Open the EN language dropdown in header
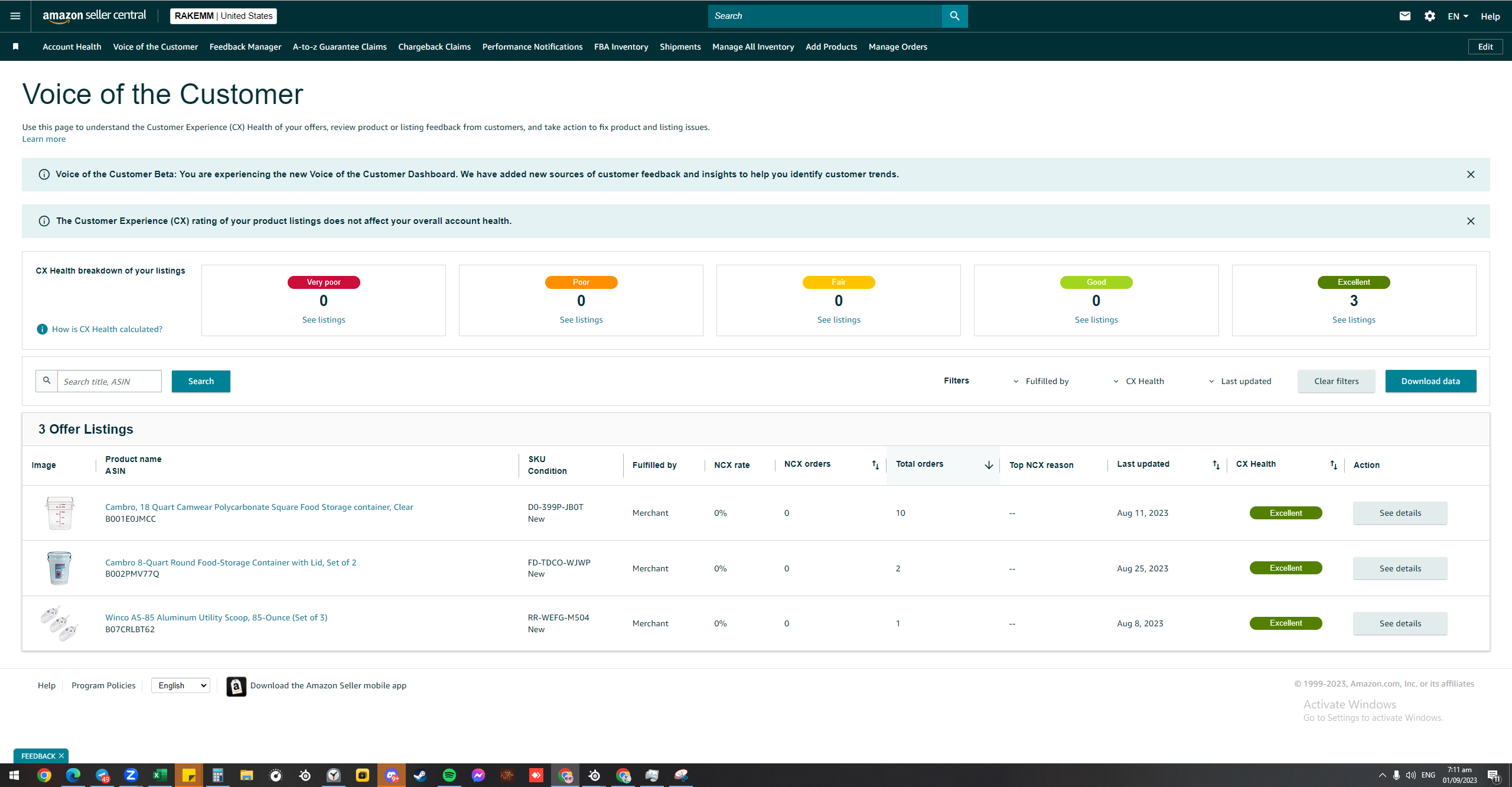Image resolution: width=1512 pixels, height=787 pixels. click(x=1458, y=16)
